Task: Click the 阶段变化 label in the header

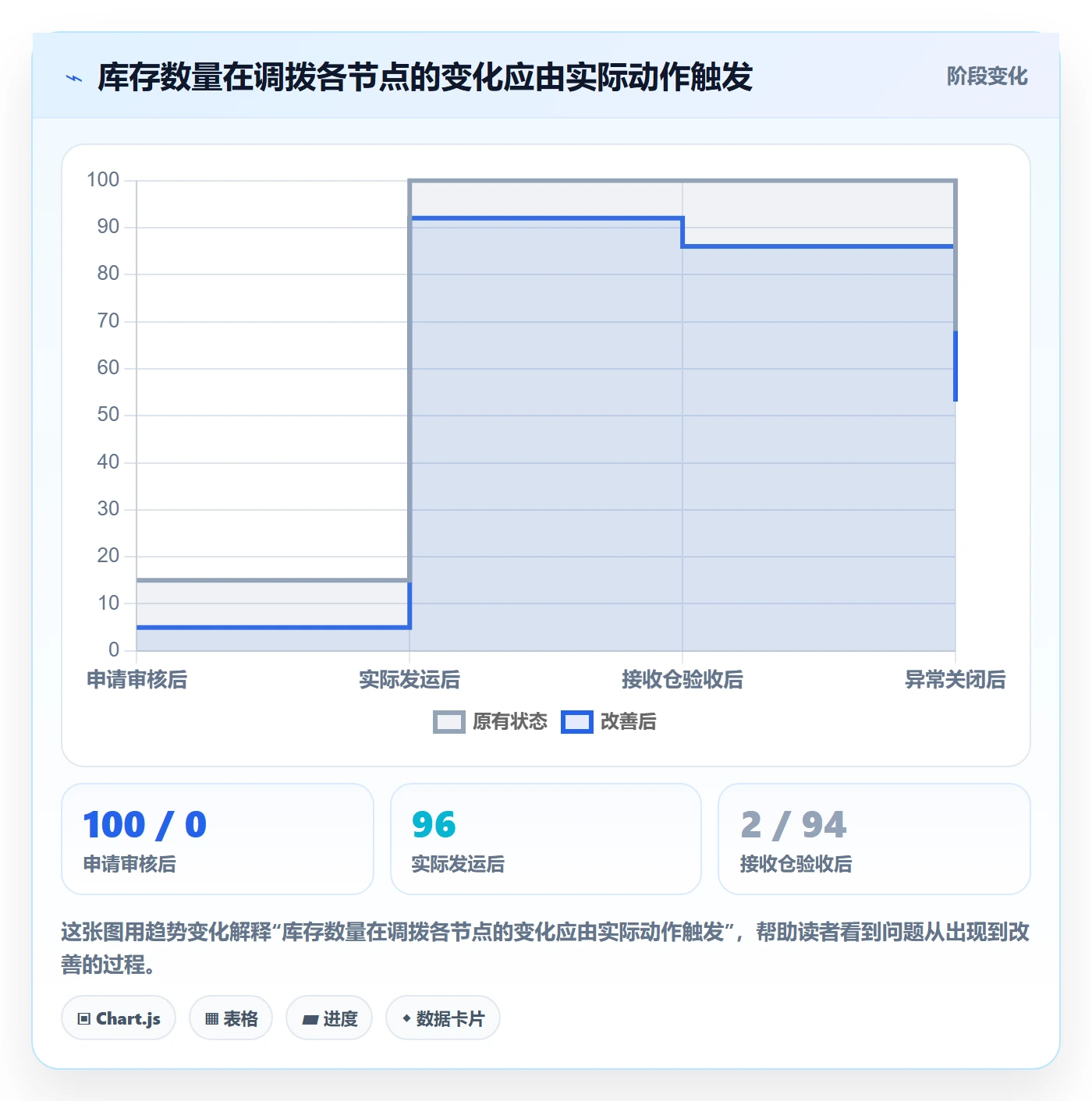Action: click(987, 76)
